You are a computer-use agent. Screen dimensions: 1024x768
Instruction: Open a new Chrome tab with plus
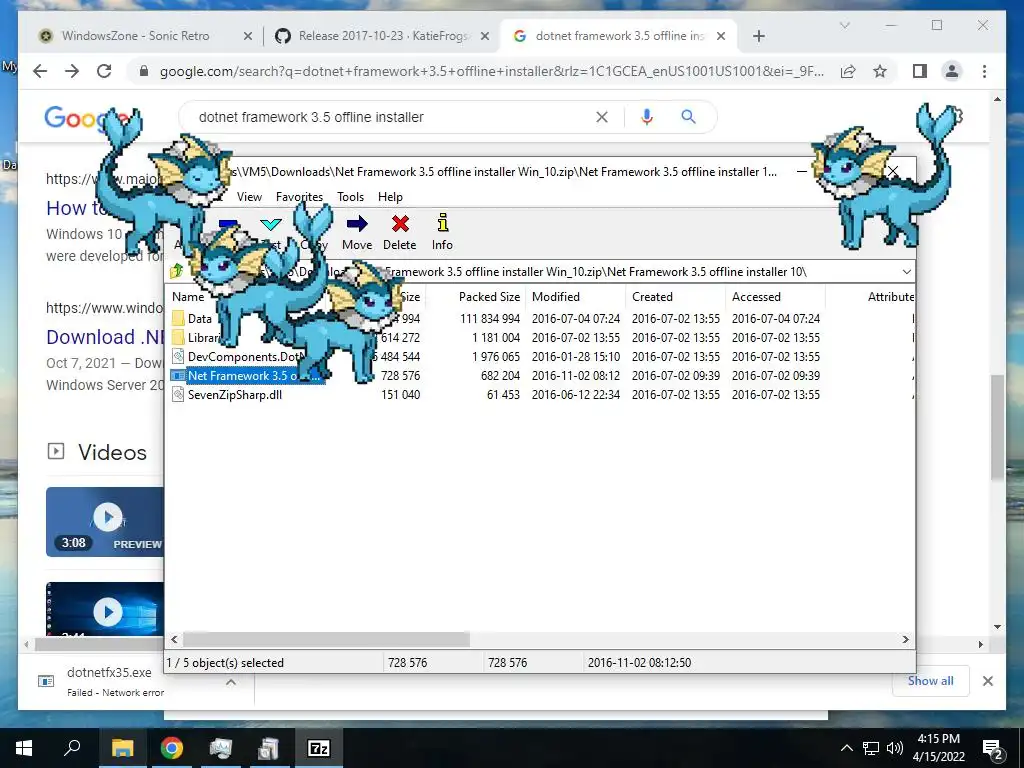coord(758,36)
